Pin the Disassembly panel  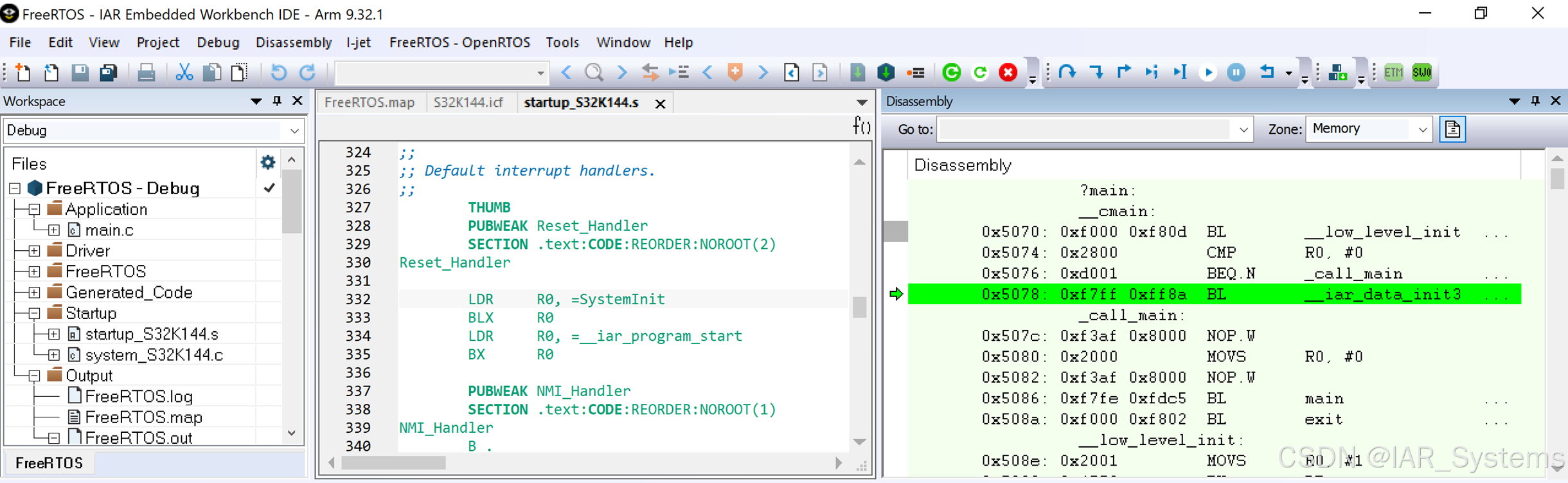tap(1535, 101)
